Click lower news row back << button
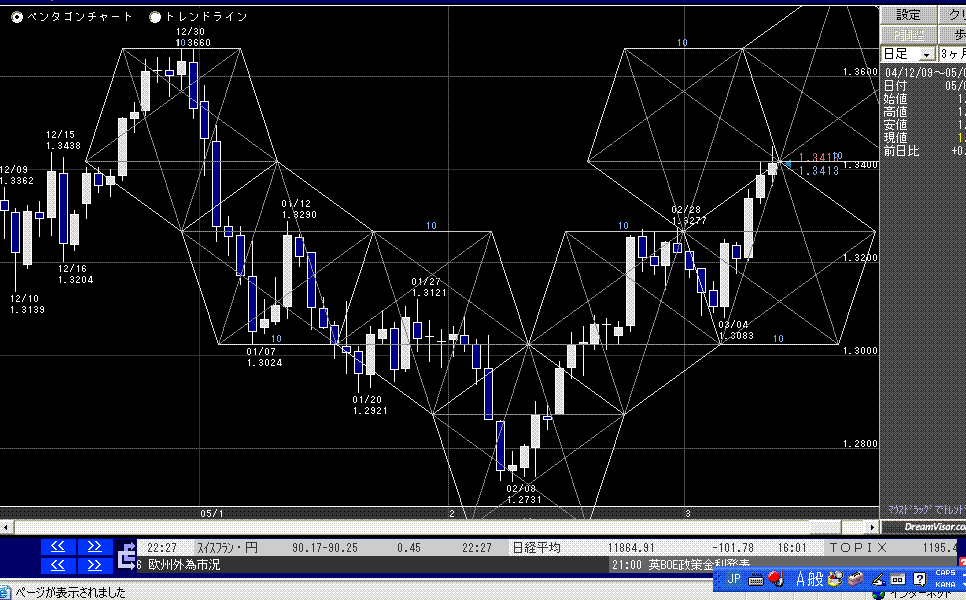 [58, 565]
